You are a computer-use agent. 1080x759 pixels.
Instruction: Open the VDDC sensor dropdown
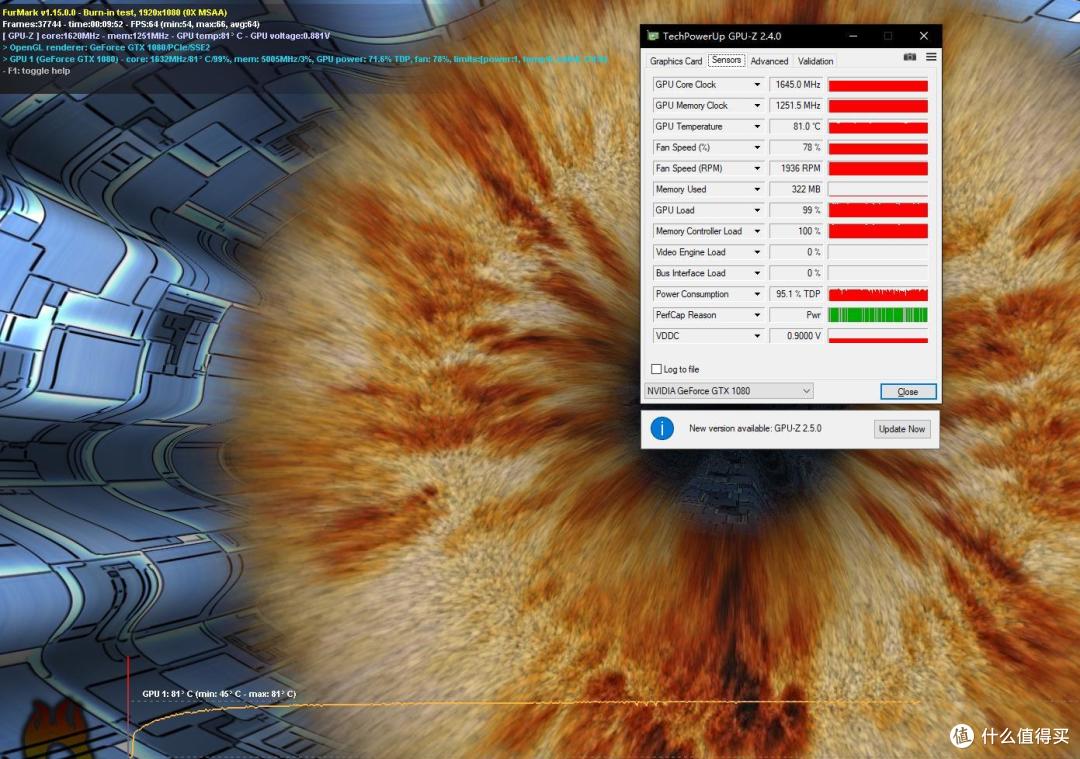(x=757, y=336)
